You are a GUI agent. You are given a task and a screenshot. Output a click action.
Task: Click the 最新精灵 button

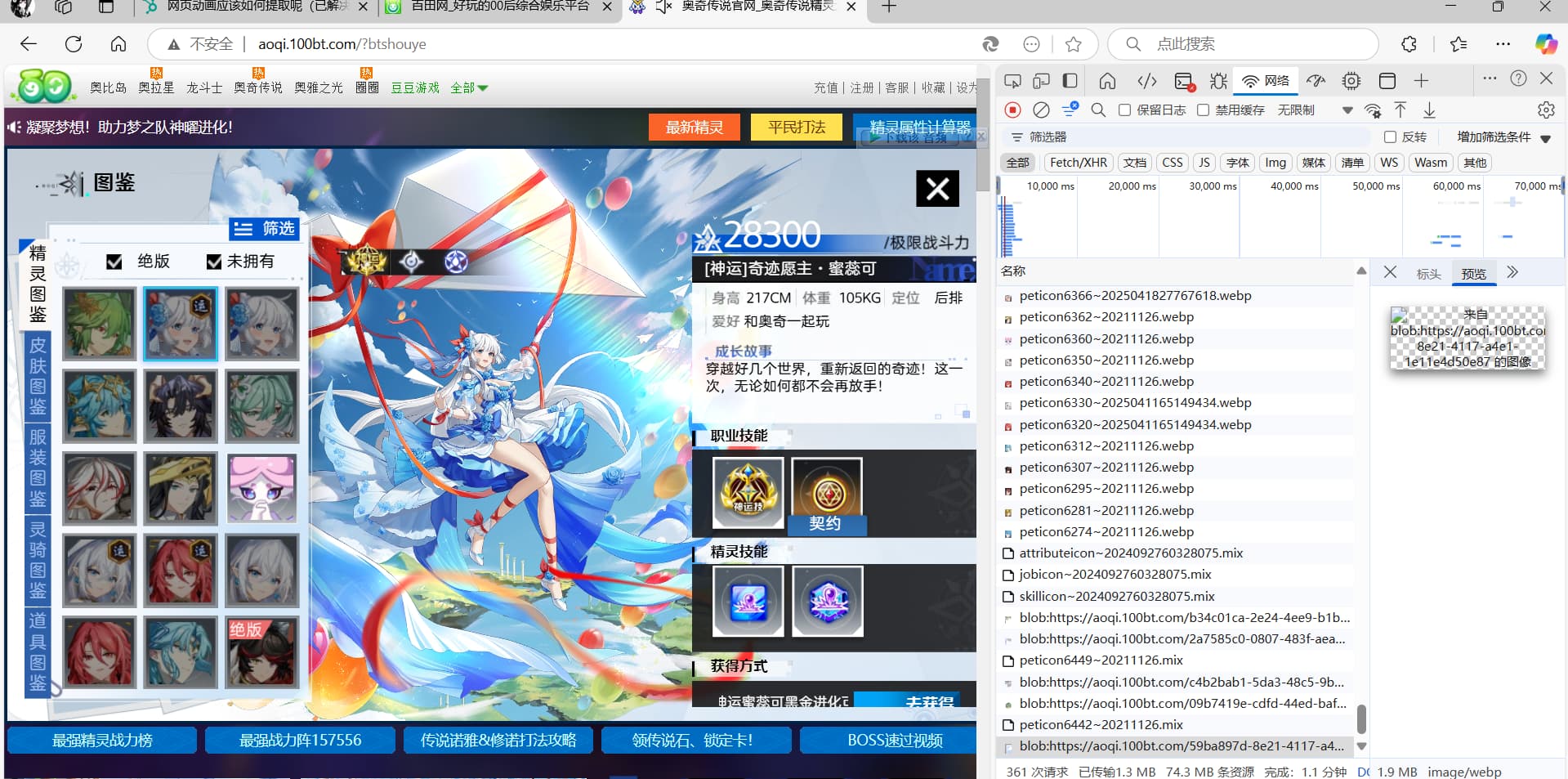pyautogui.click(x=695, y=128)
